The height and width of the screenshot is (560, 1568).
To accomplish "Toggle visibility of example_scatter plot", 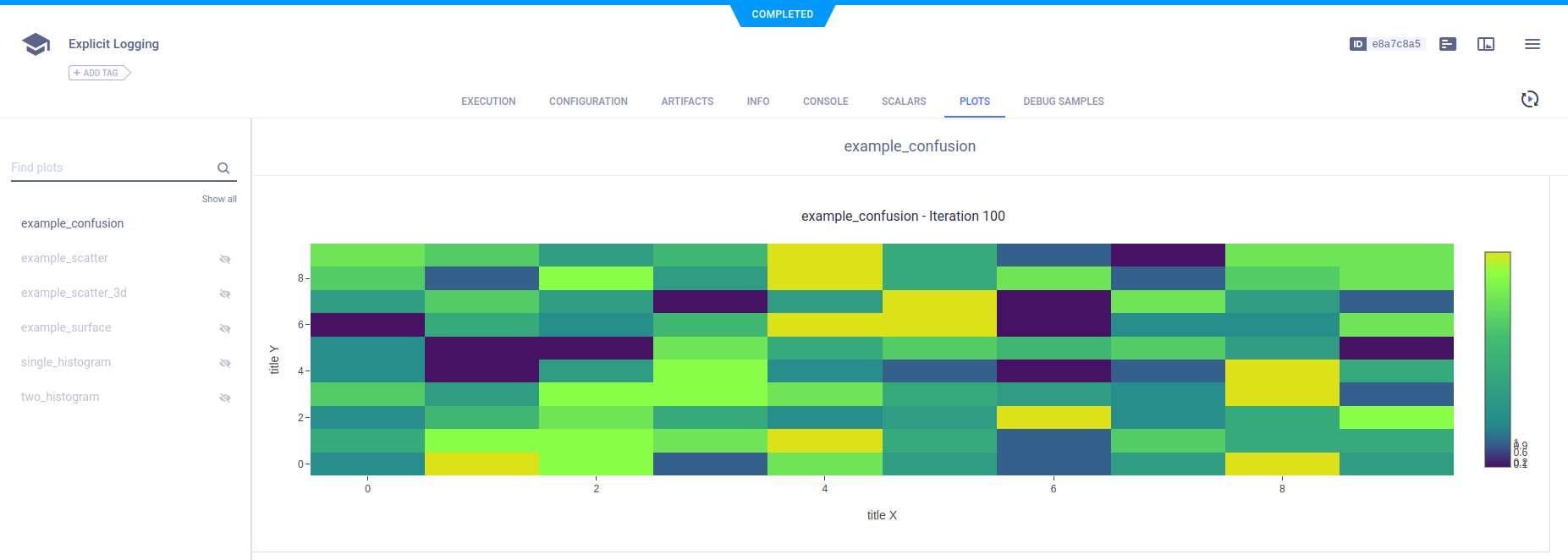I will point(225,259).
